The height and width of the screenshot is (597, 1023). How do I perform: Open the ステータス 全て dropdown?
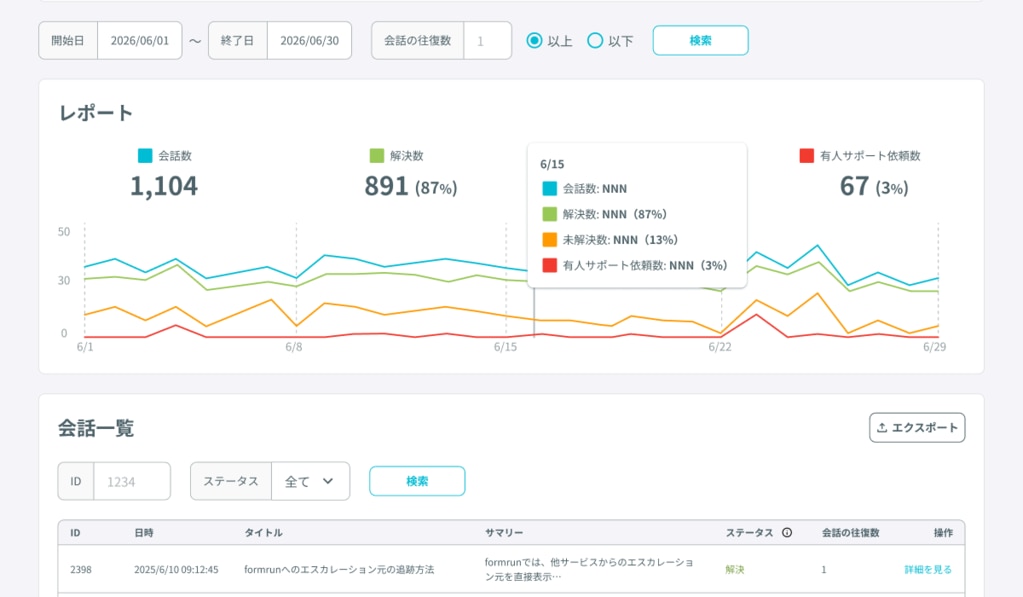[310, 481]
